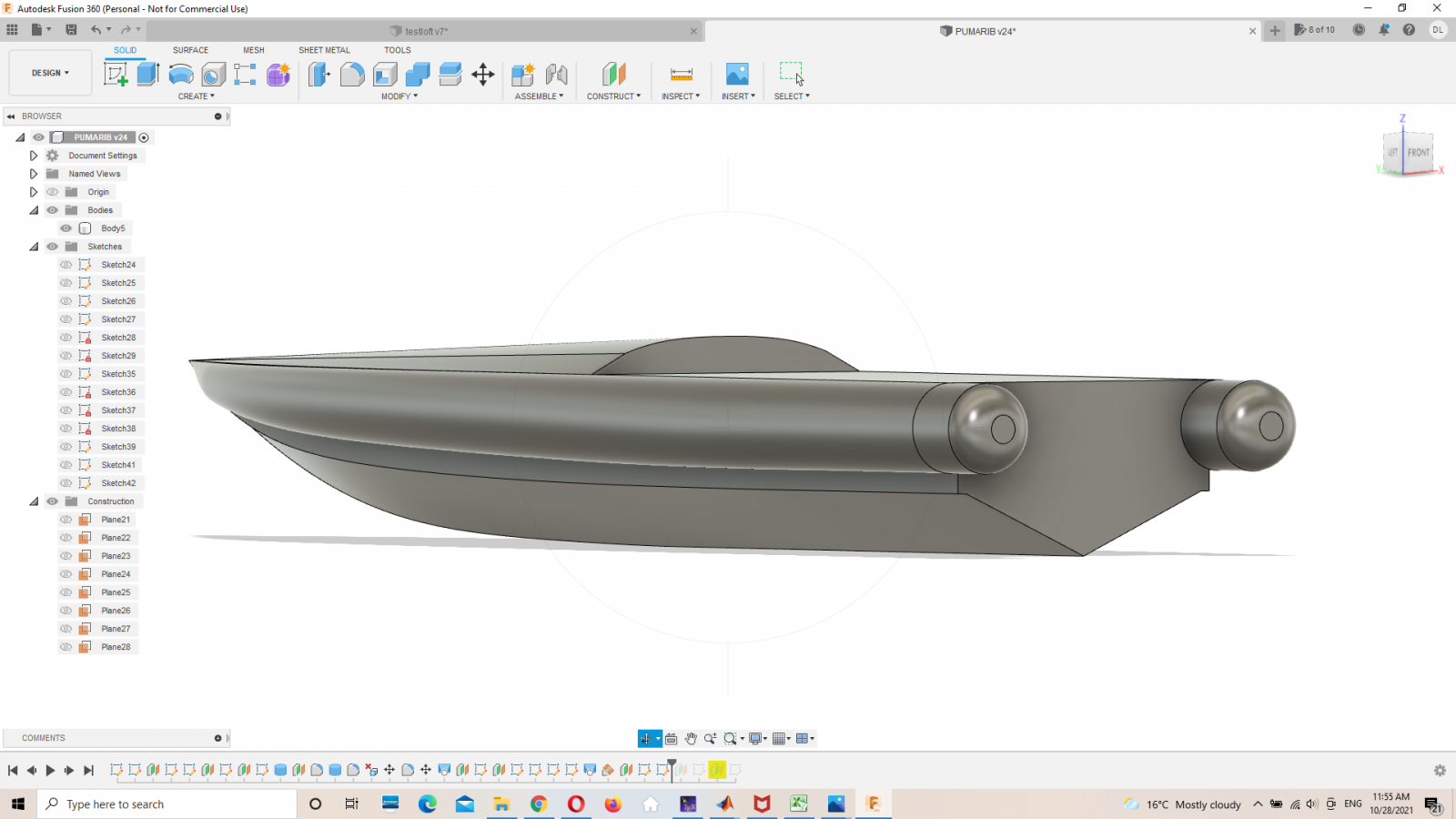Select the New Component tool
Image resolution: width=1456 pixels, height=819 pixels.
(522, 74)
